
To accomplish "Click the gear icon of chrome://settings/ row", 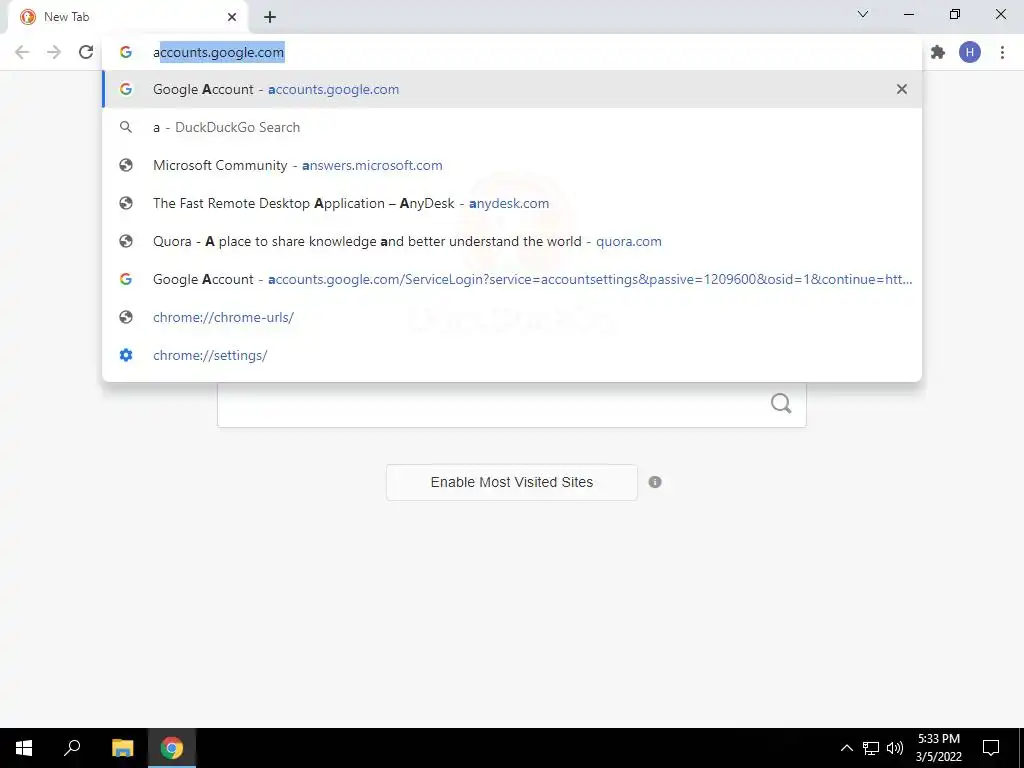I will [x=126, y=355].
